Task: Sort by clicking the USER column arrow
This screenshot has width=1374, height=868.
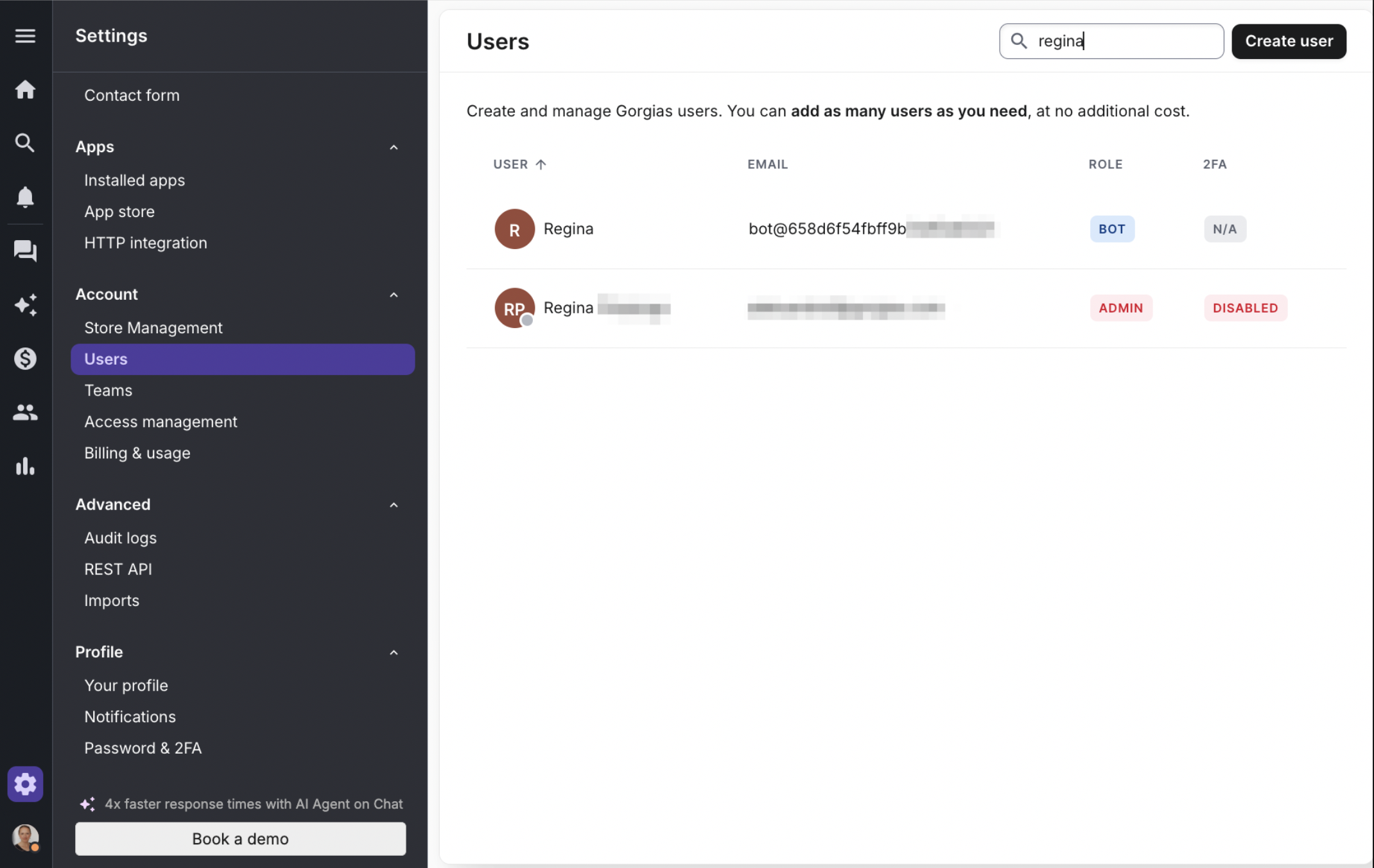Action: pyautogui.click(x=541, y=164)
